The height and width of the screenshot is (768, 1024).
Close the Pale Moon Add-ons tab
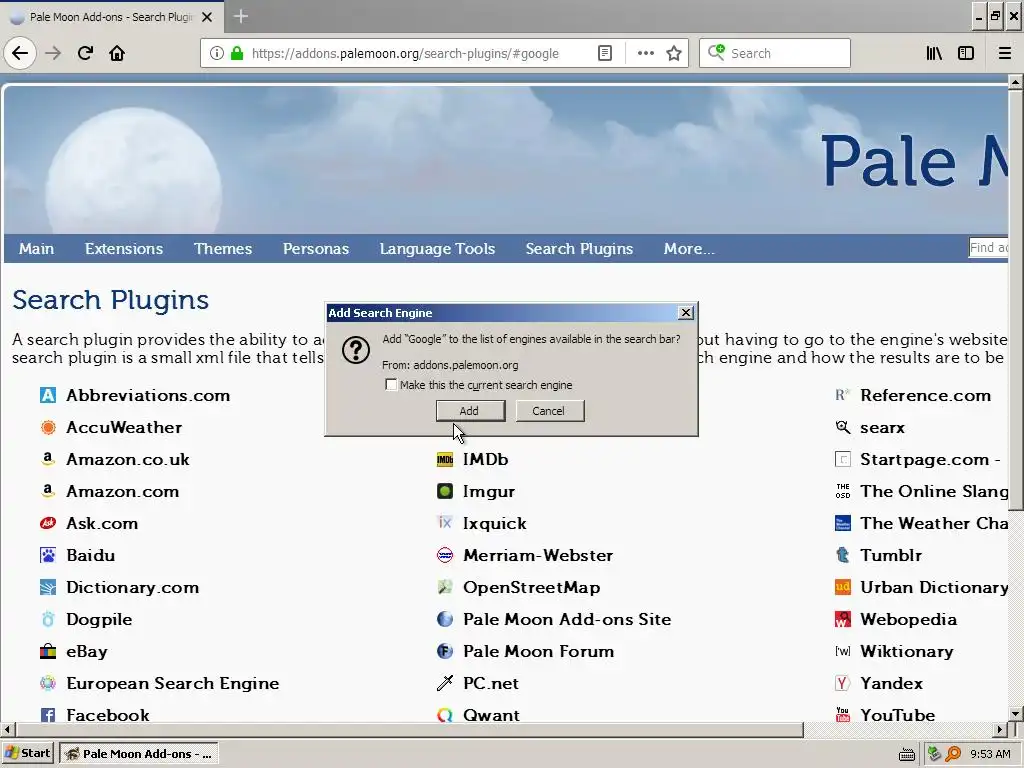click(207, 17)
